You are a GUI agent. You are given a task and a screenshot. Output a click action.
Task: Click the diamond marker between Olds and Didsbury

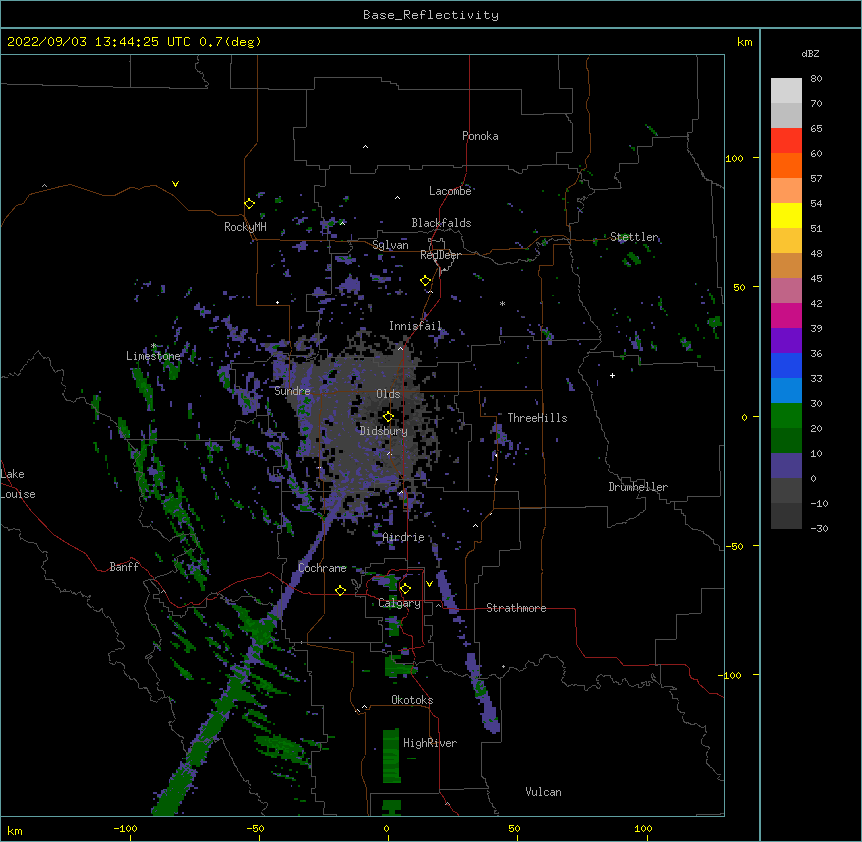pos(388,417)
